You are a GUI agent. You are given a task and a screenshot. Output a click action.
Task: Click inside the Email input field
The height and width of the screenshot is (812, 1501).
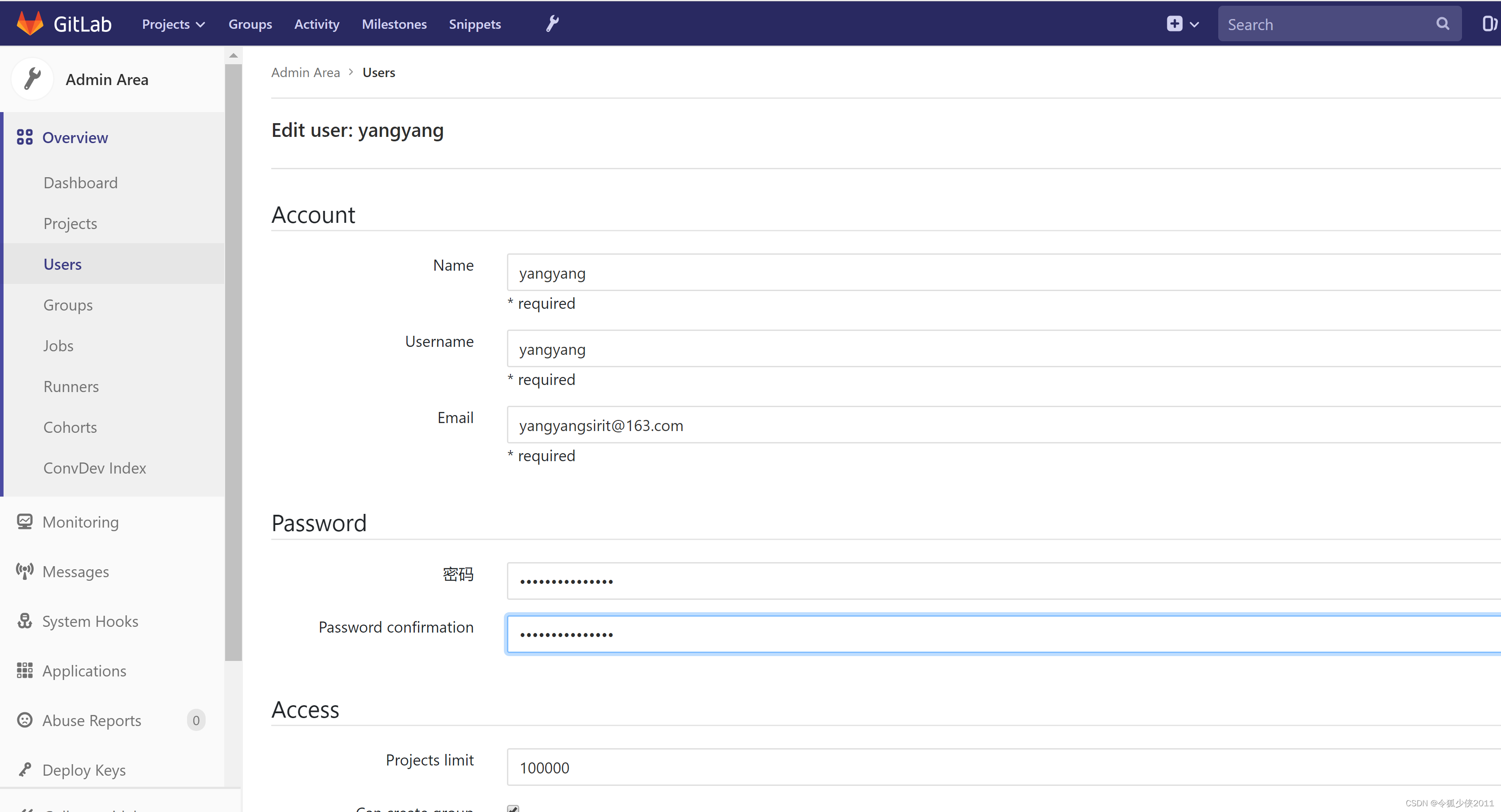(x=816, y=425)
